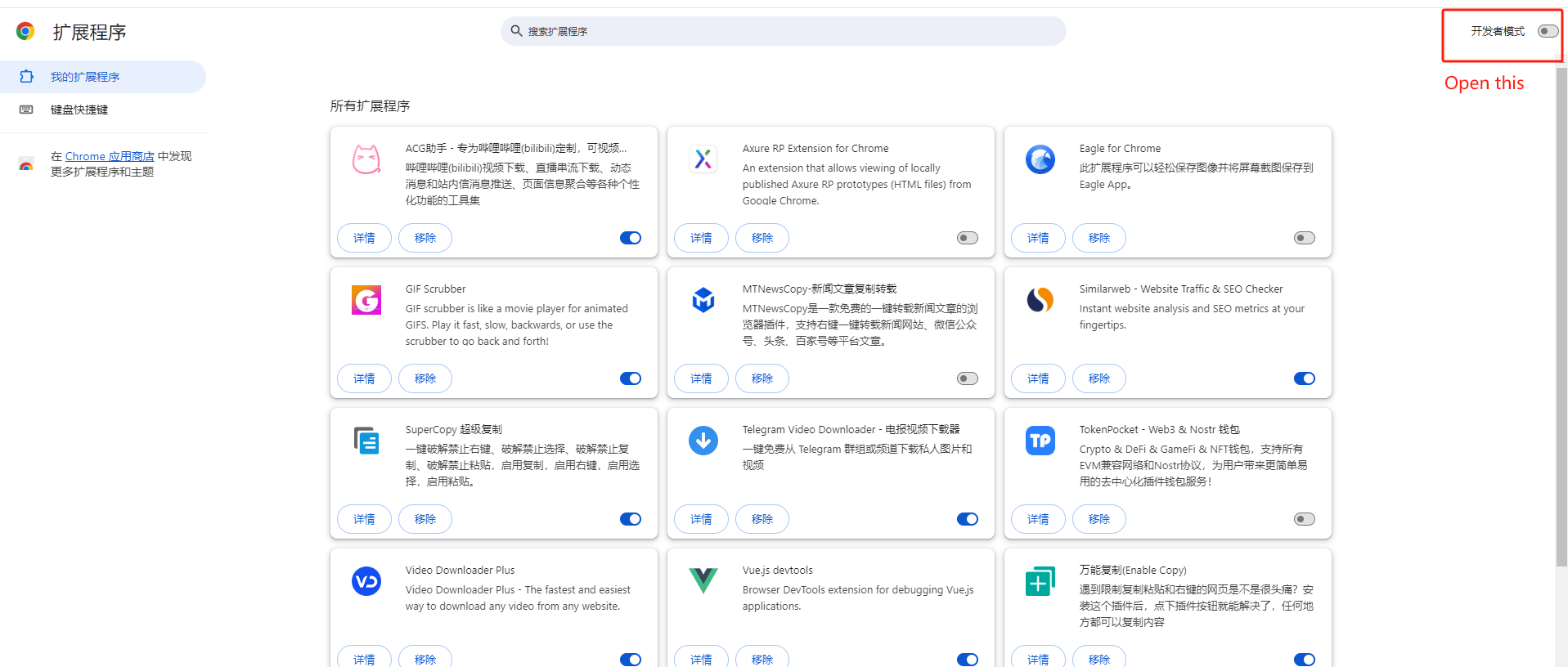Click the Chrome Web Store rainbow icon
The image size is (1568, 667).
(26, 164)
